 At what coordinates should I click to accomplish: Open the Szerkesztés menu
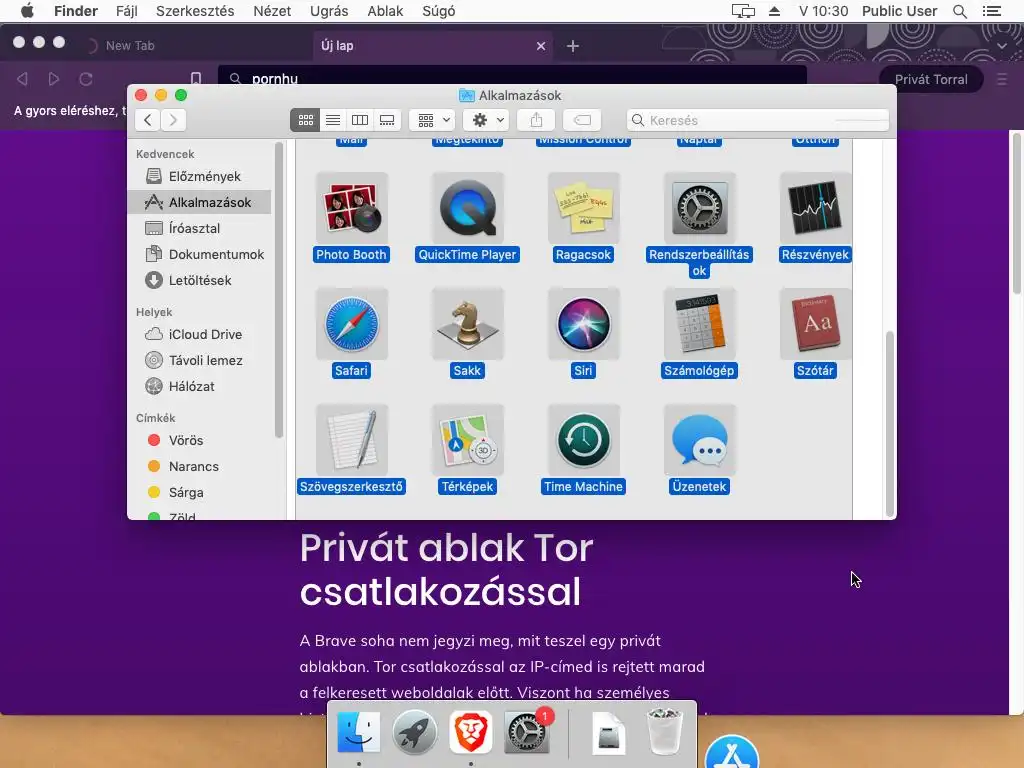click(195, 11)
